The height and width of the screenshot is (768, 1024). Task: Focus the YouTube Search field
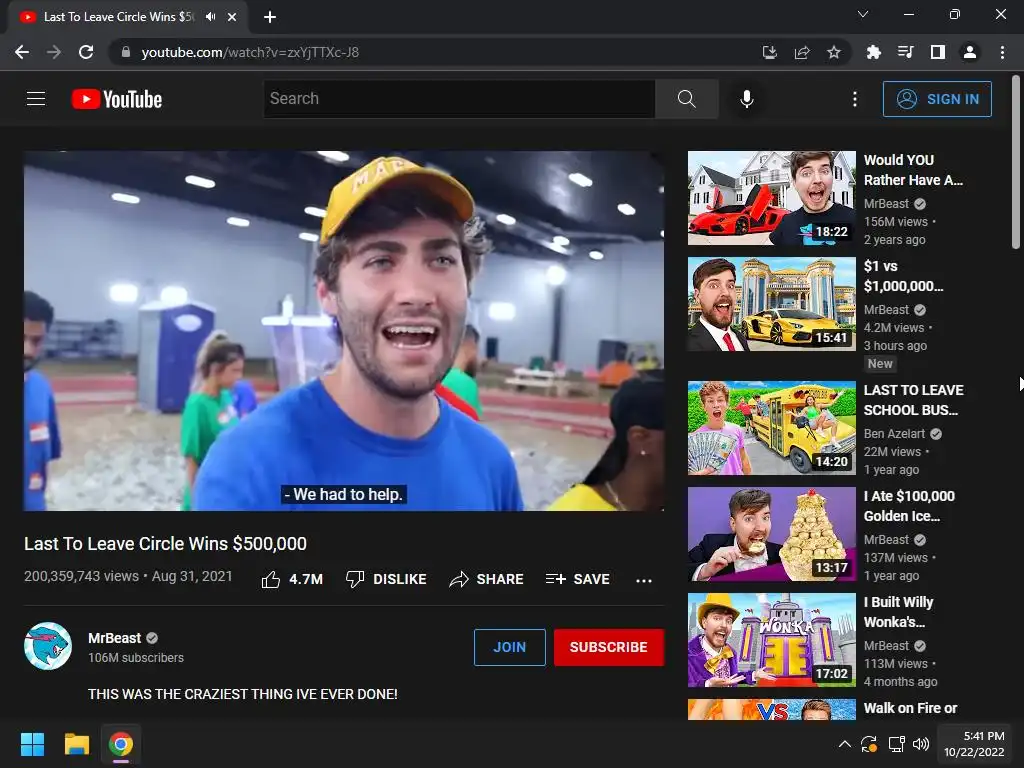coord(459,99)
